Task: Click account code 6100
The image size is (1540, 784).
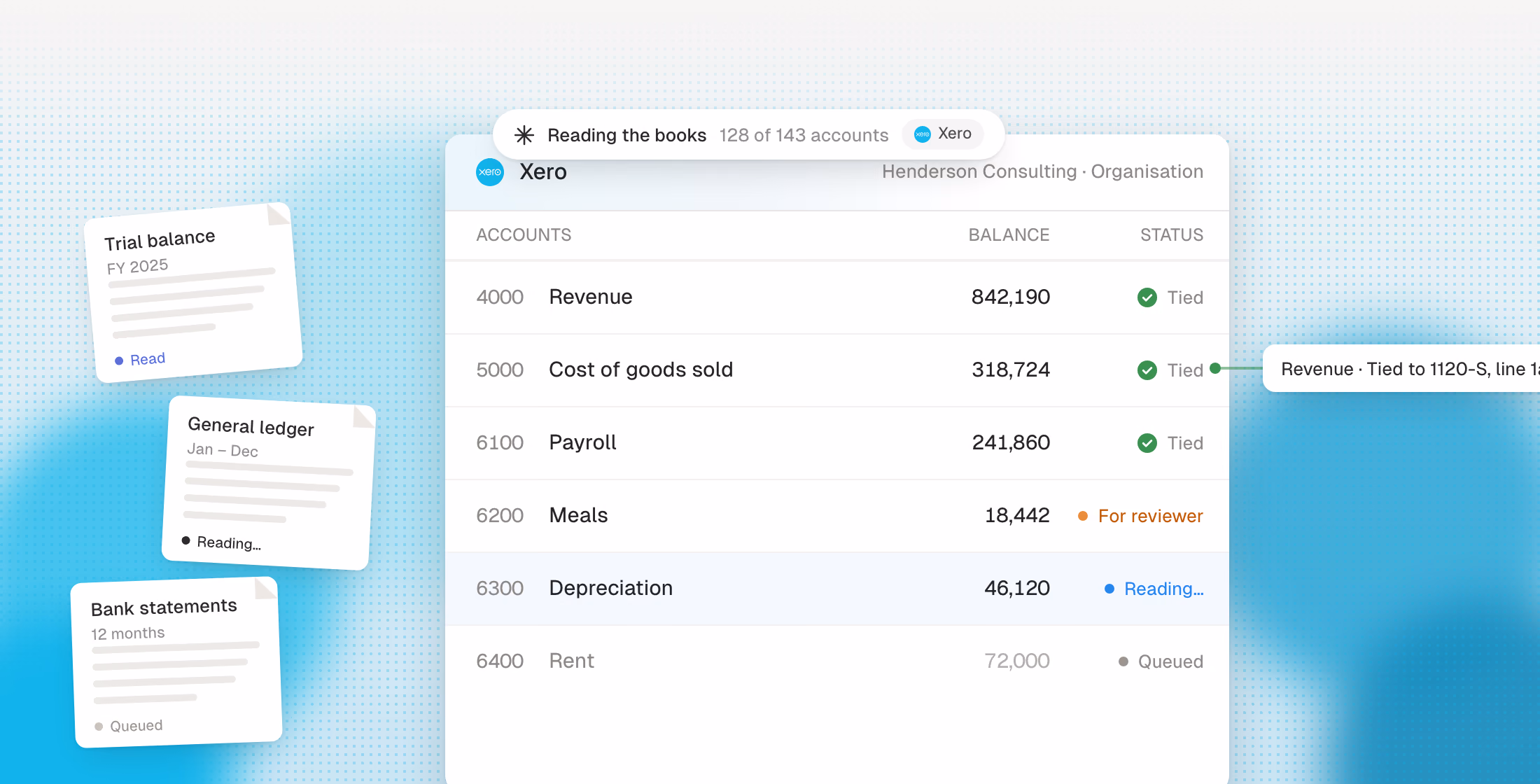Action: [500, 442]
